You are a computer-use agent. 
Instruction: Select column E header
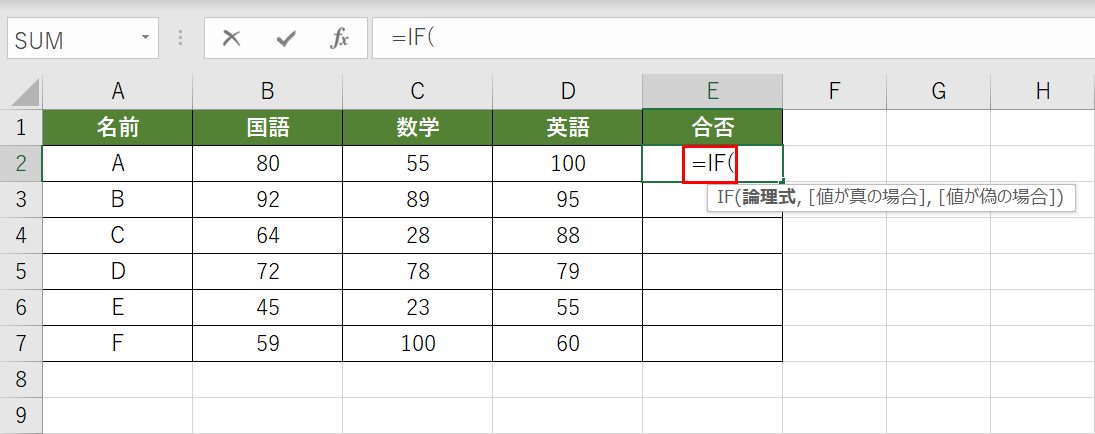pos(712,91)
